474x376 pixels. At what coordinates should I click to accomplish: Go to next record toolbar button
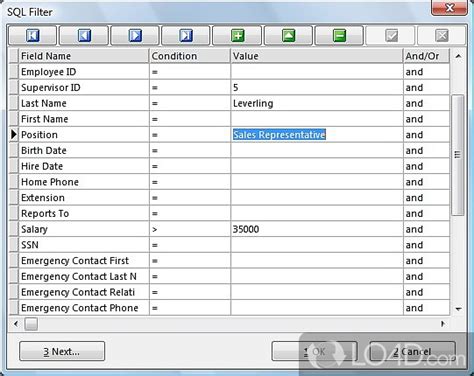135,35
